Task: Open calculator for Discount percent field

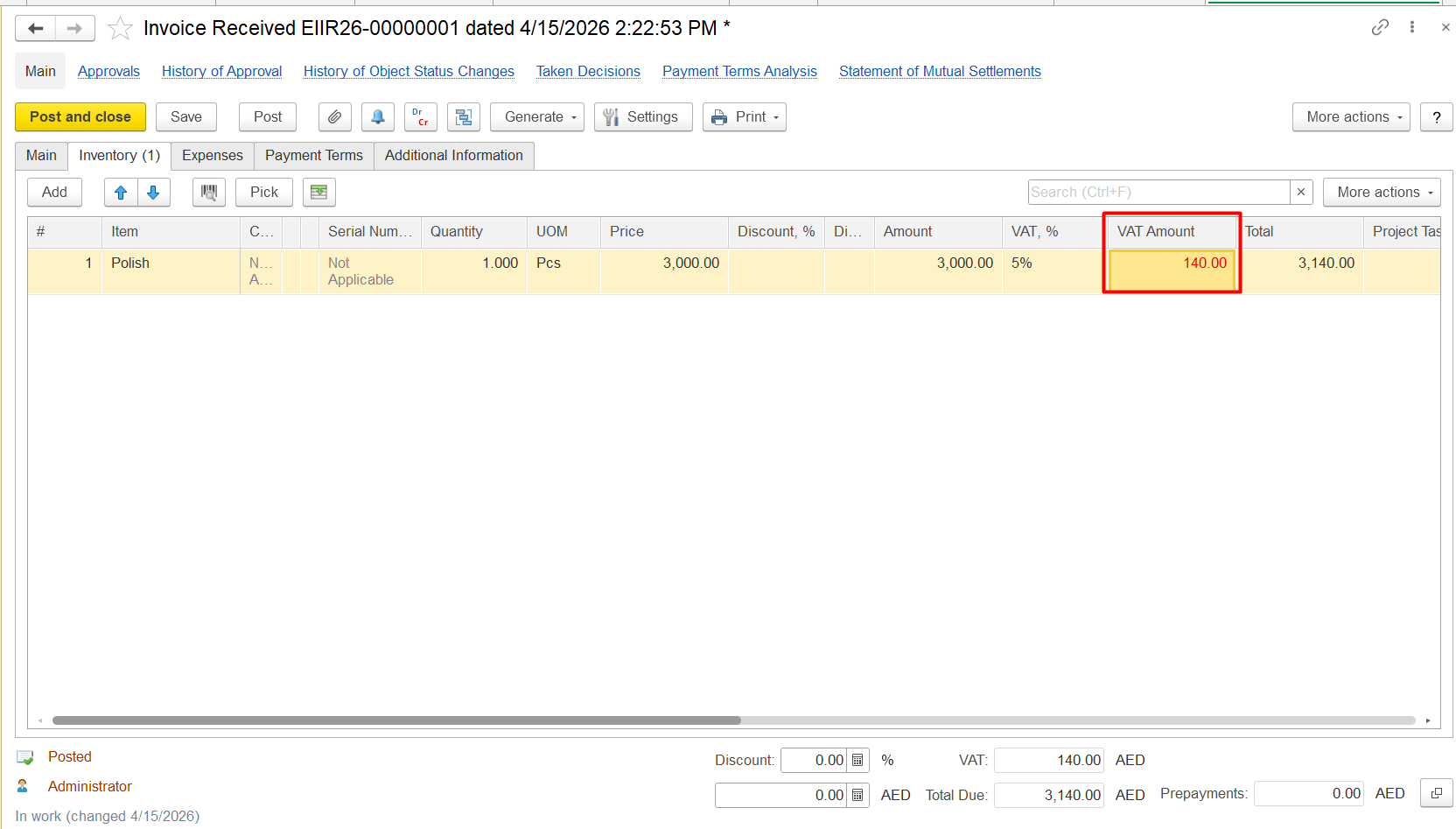Action: coord(857,761)
